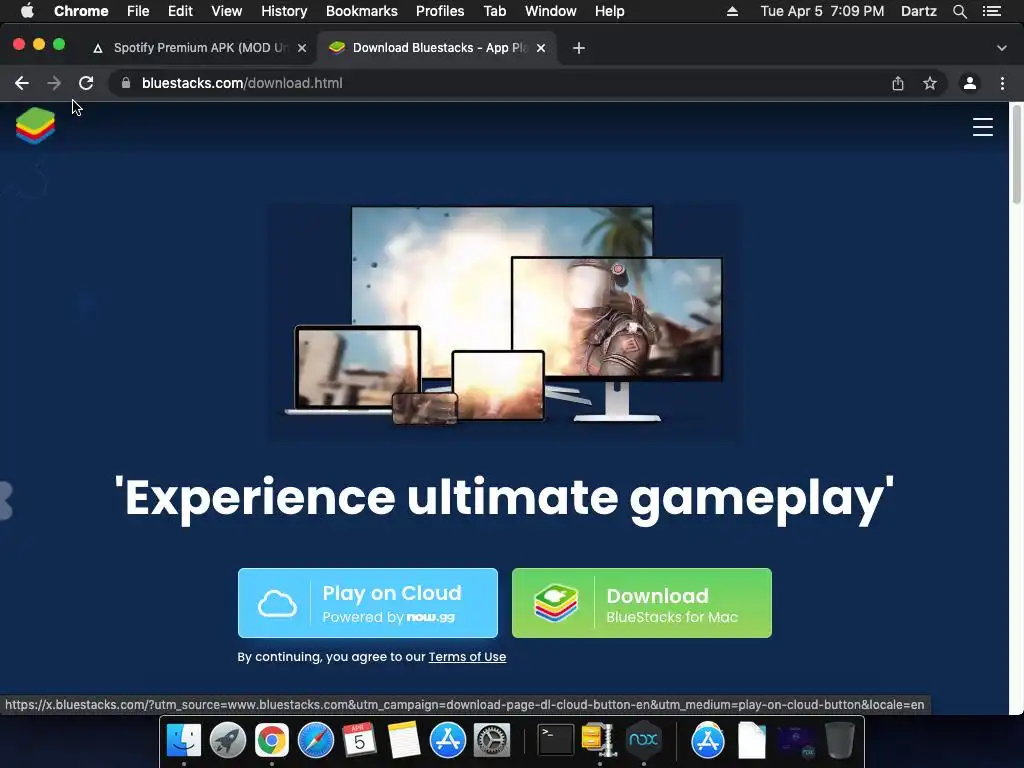Open System Preferences gear in Dock
The image size is (1024, 768).
(x=491, y=740)
